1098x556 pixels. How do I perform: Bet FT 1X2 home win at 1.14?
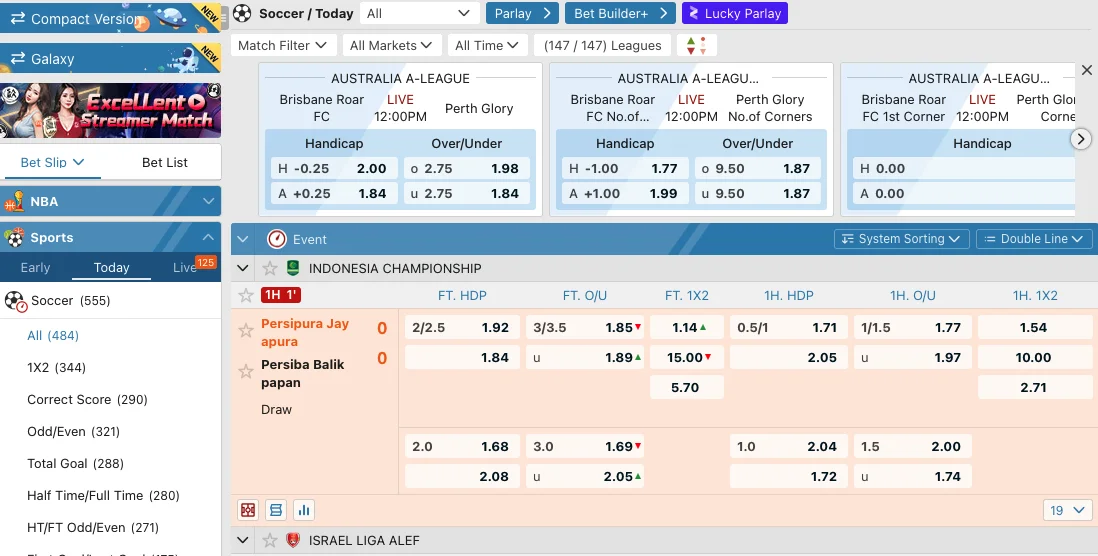[686, 327]
